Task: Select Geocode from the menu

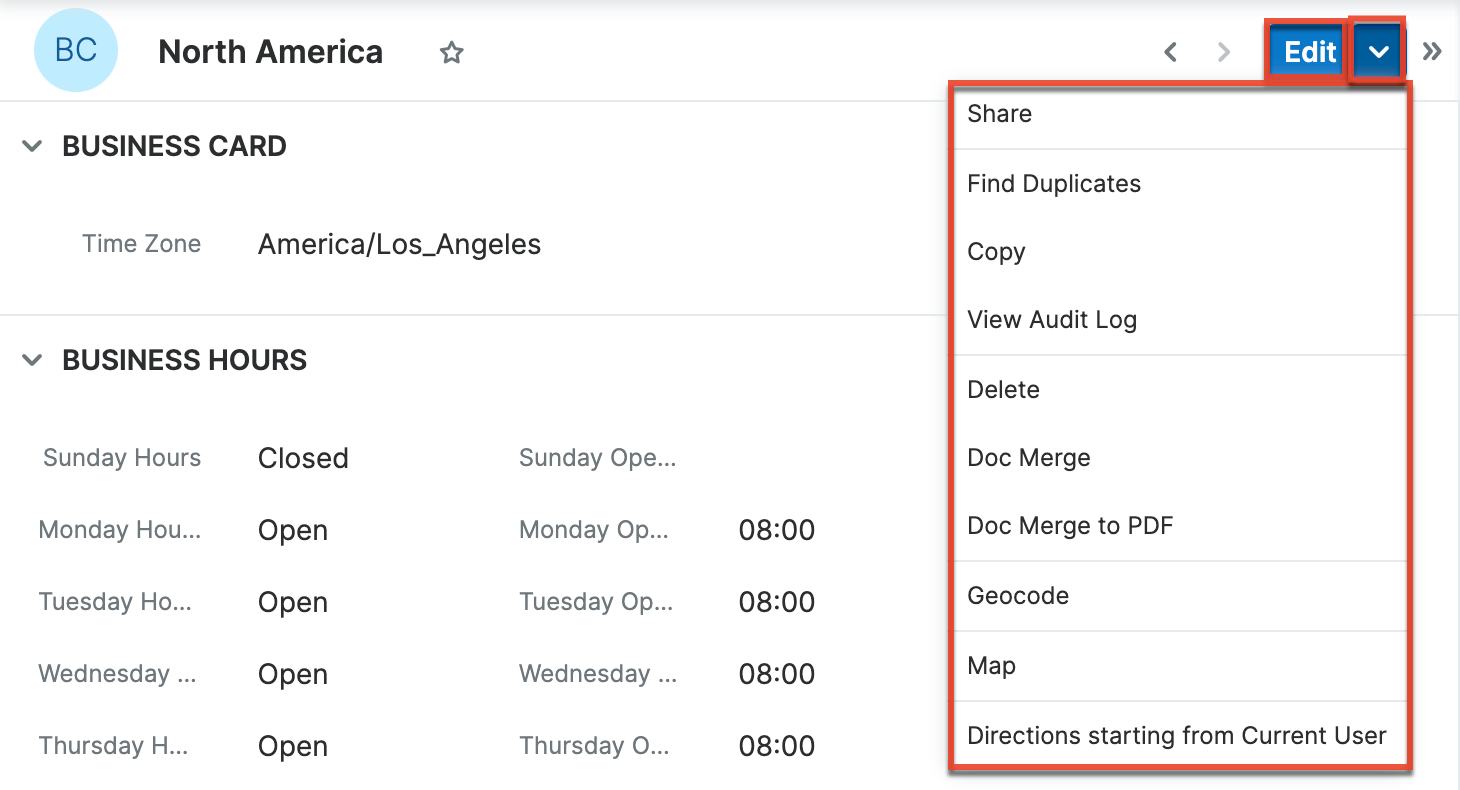Action: 1018,596
